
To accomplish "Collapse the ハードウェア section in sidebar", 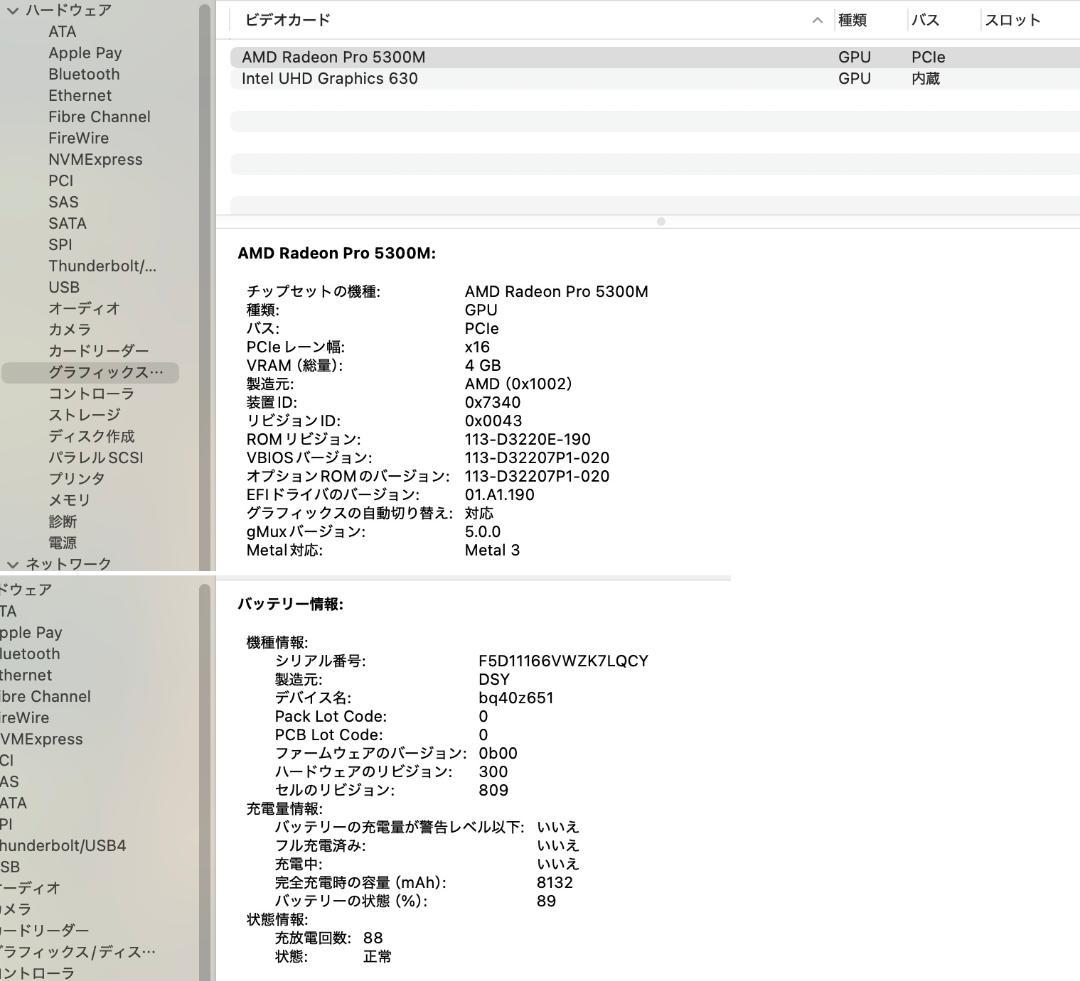I will pos(12,10).
